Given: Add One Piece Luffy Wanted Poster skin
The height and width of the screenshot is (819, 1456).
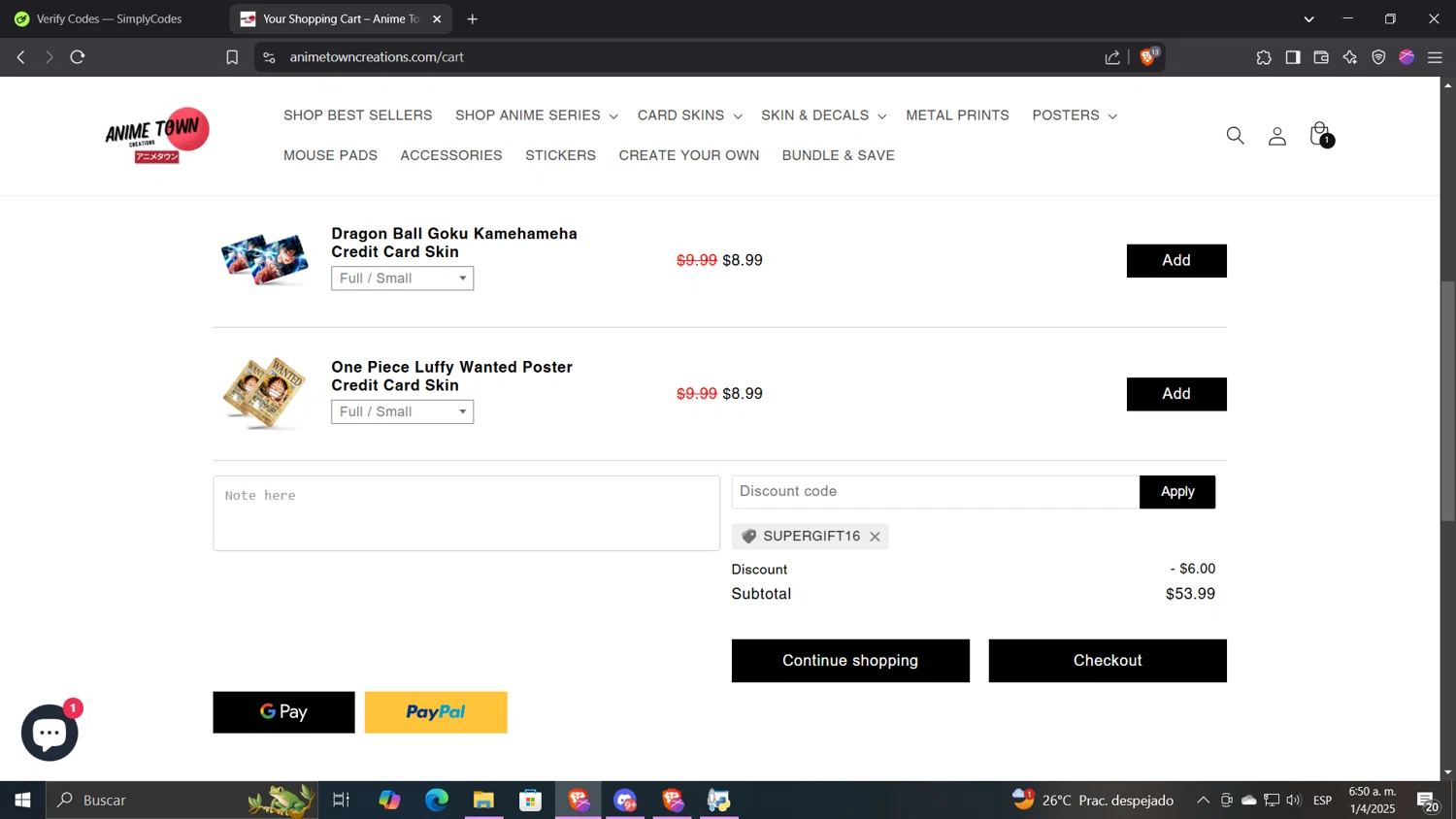Looking at the screenshot, I should tap(1176, 394).
